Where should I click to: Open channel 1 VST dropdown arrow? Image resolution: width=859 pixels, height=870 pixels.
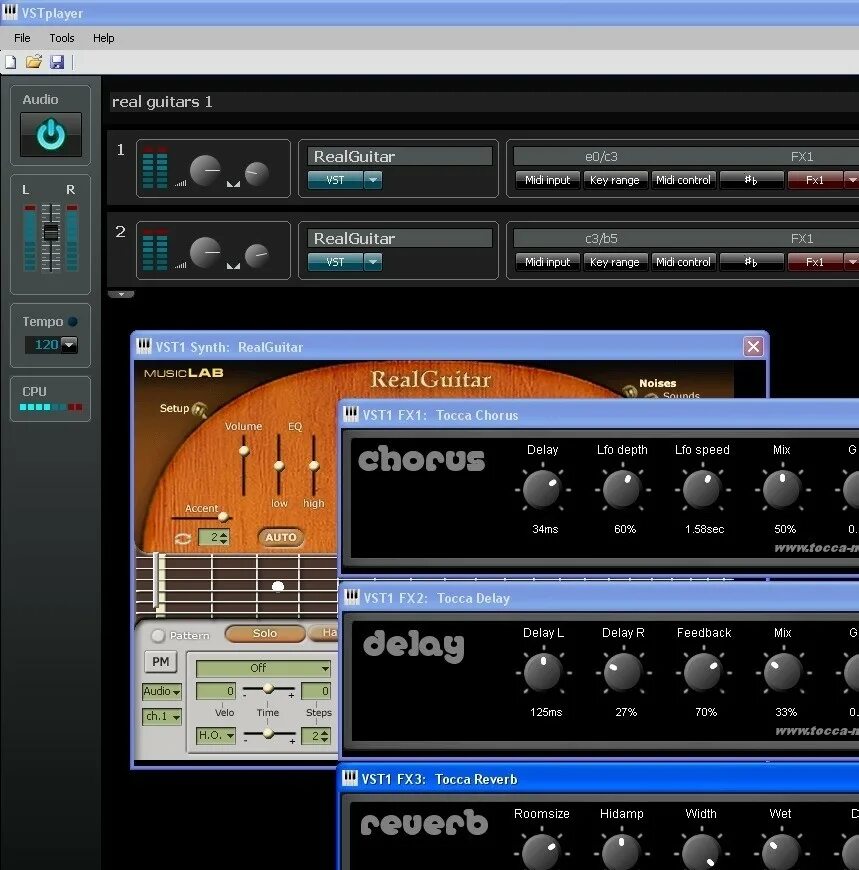[373, 180]
